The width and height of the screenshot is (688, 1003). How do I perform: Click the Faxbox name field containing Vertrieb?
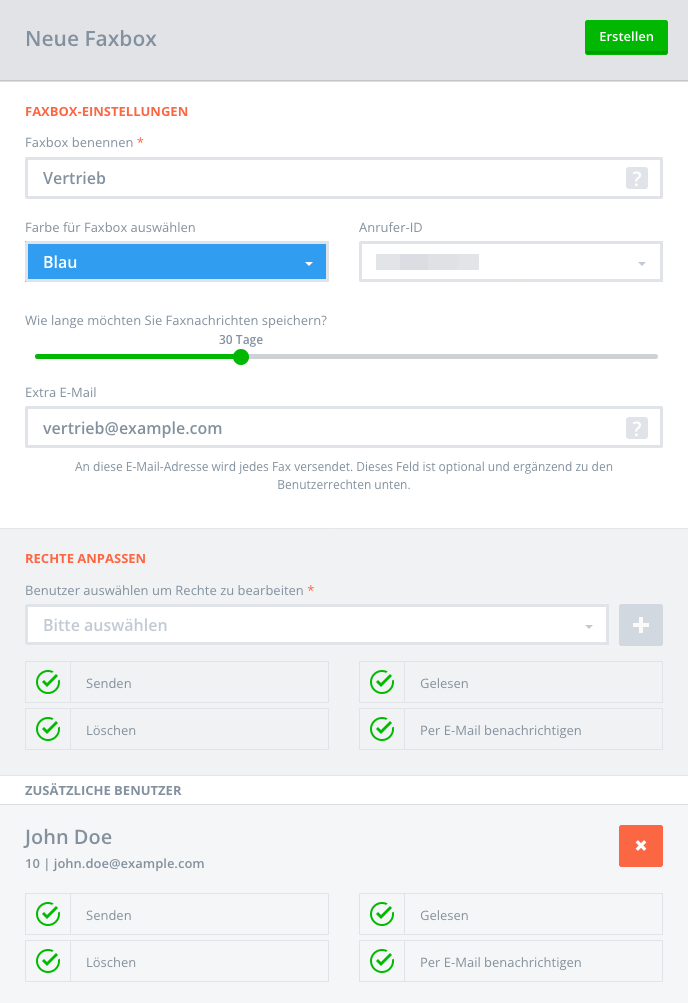344,178
